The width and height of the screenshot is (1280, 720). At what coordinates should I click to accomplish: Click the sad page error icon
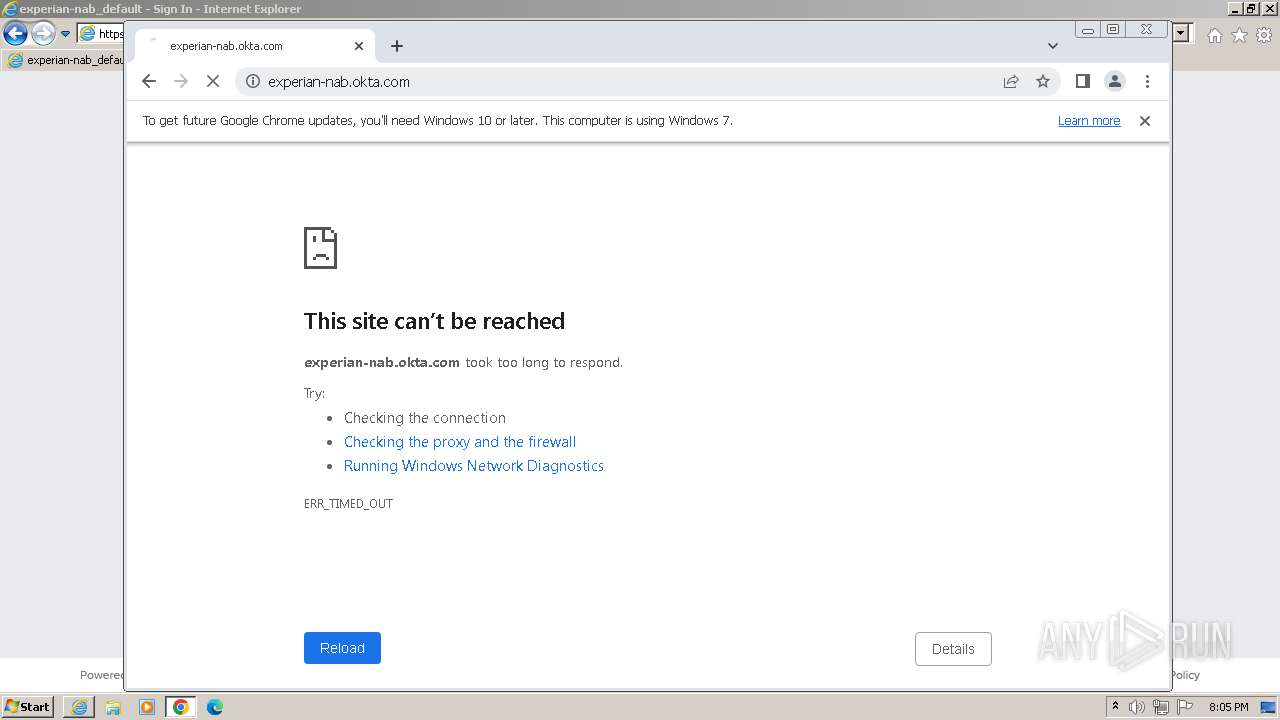pos(320,248)
